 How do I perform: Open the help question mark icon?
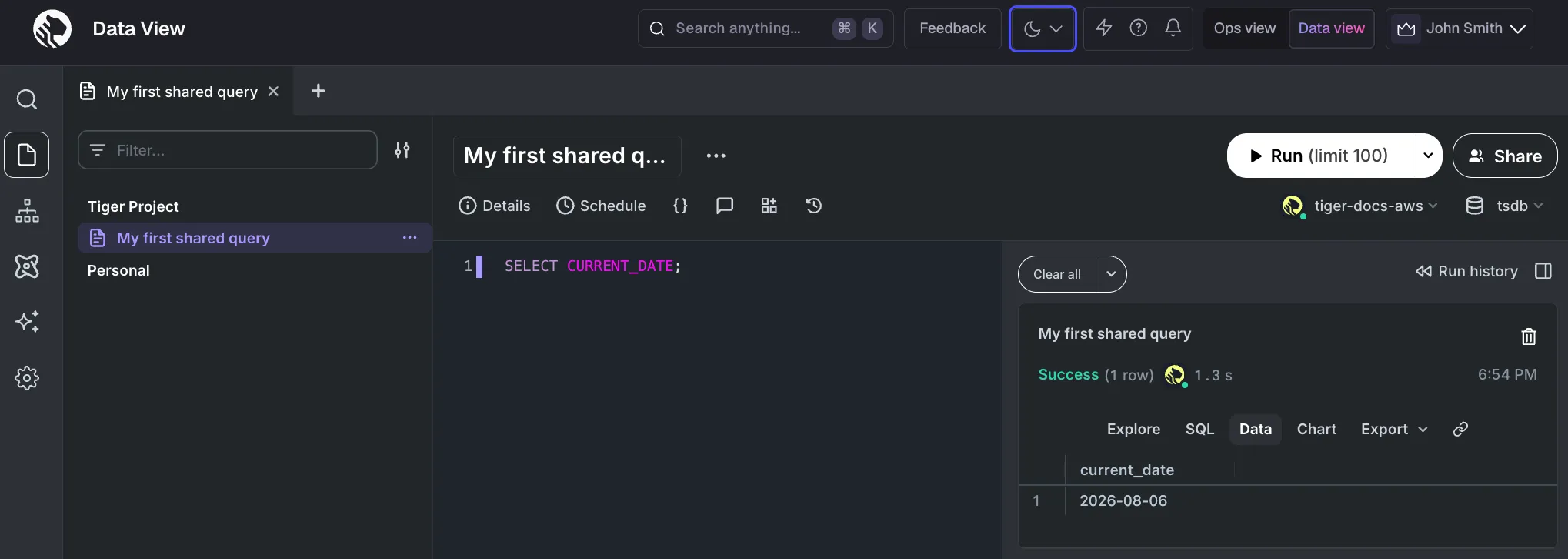point(1138,28)
